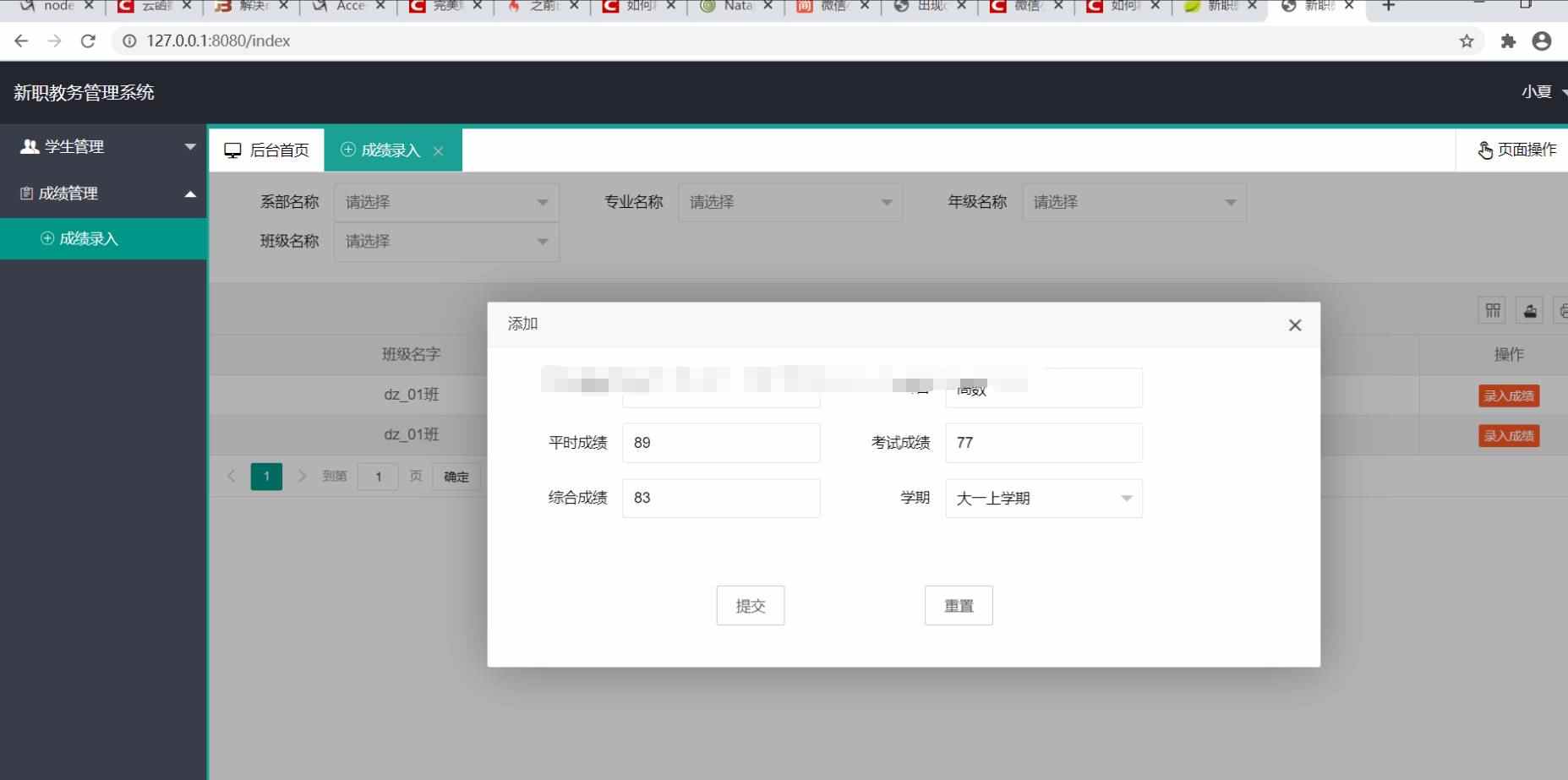Click the 综合成绩 input field
The height and width of the screenshot is (780, 1568).
721,498
